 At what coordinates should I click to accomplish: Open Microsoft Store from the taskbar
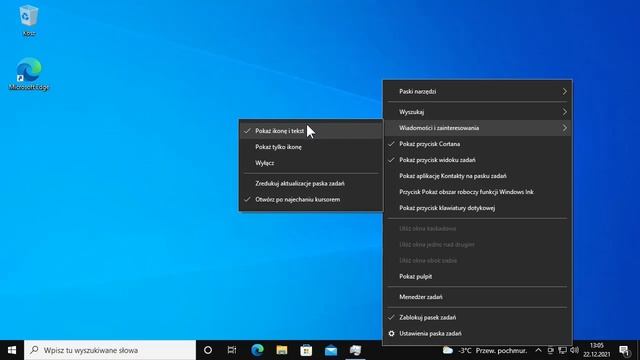[x=306, y=350]
